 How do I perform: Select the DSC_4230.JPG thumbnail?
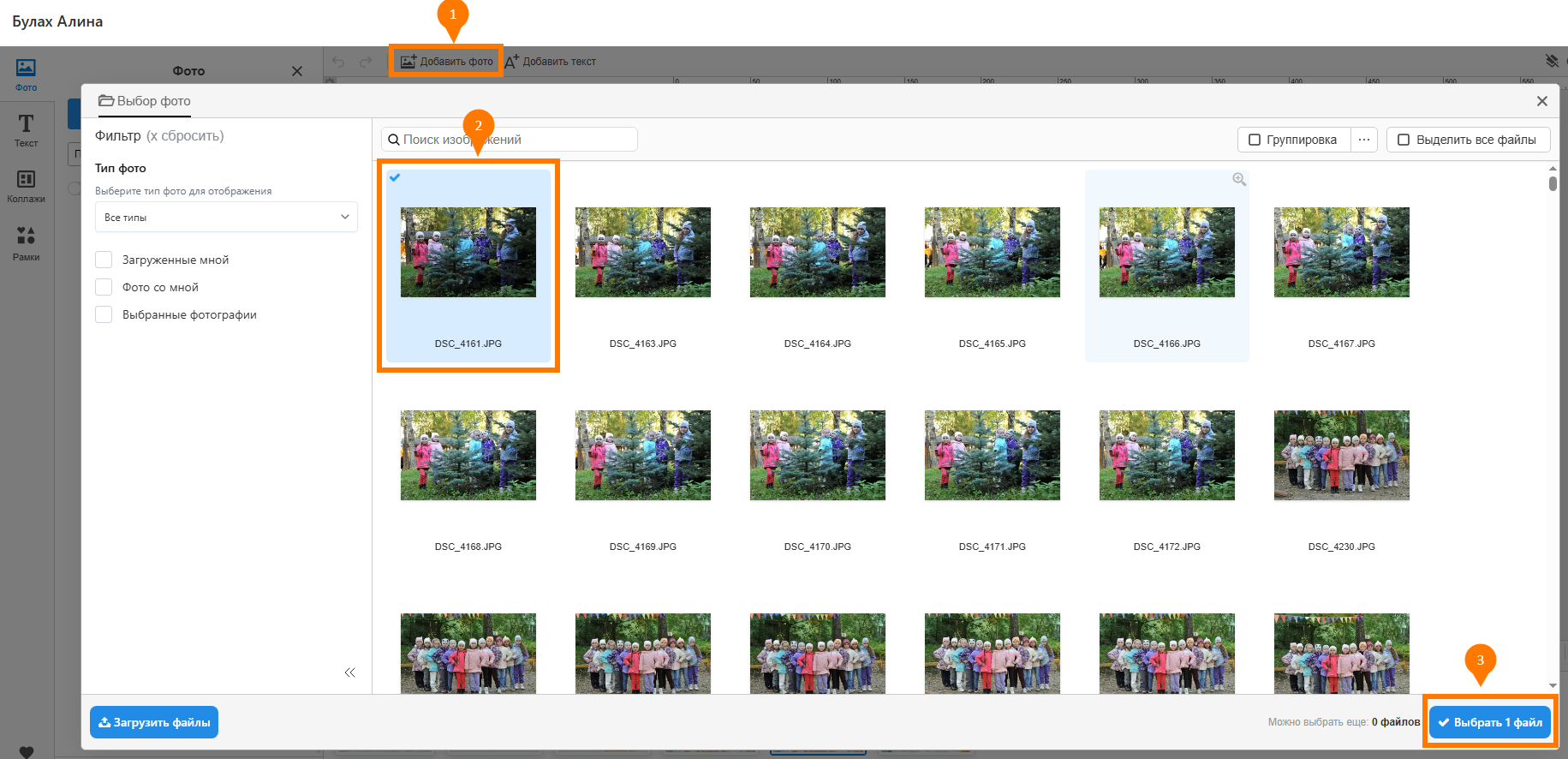(x=1341, y=456)
